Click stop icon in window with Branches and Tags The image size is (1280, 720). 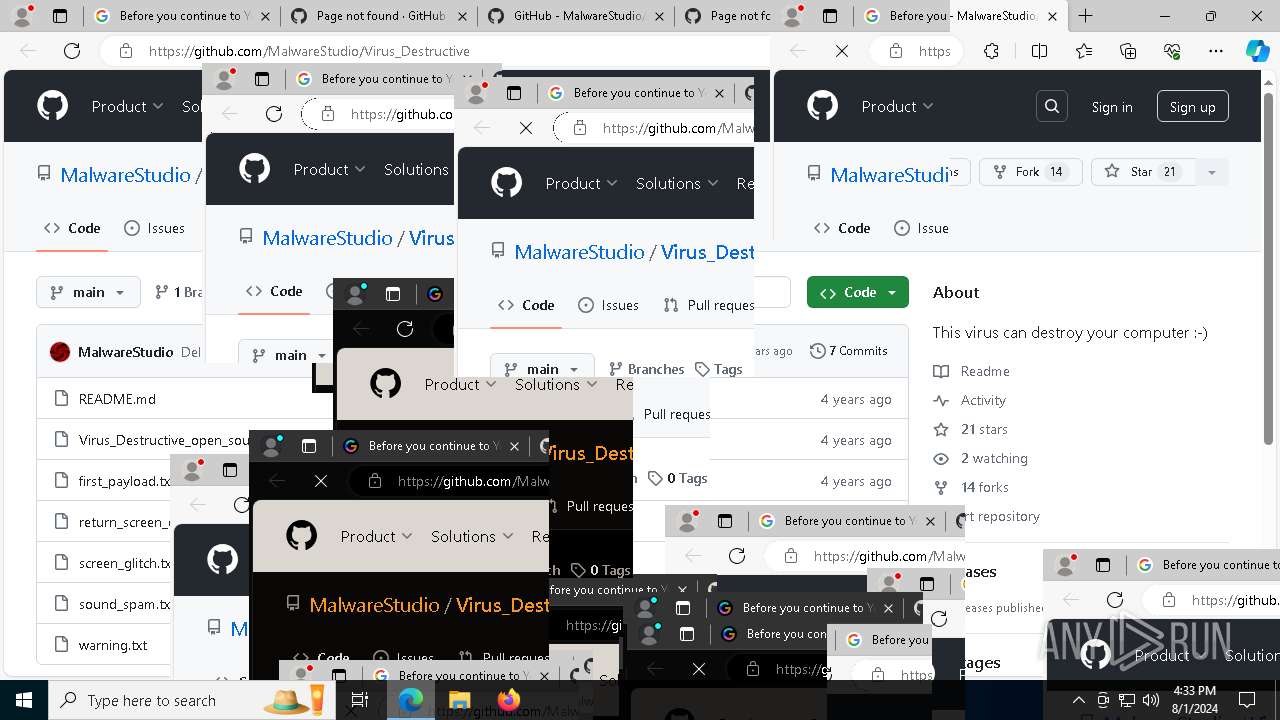point(526,128)
